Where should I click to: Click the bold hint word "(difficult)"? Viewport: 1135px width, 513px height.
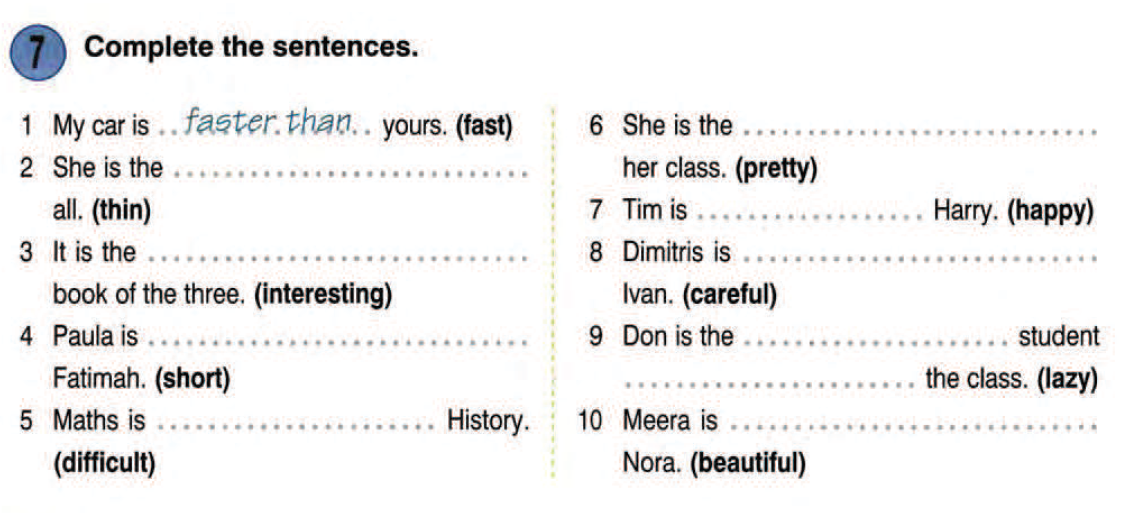(x=104, y=463)
